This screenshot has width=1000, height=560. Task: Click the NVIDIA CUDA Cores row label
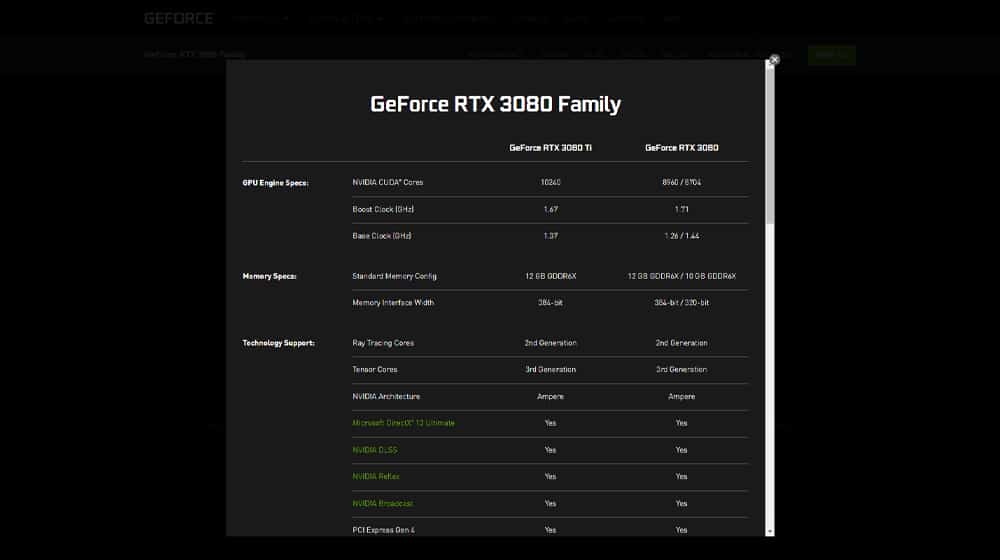coord(388,182)
